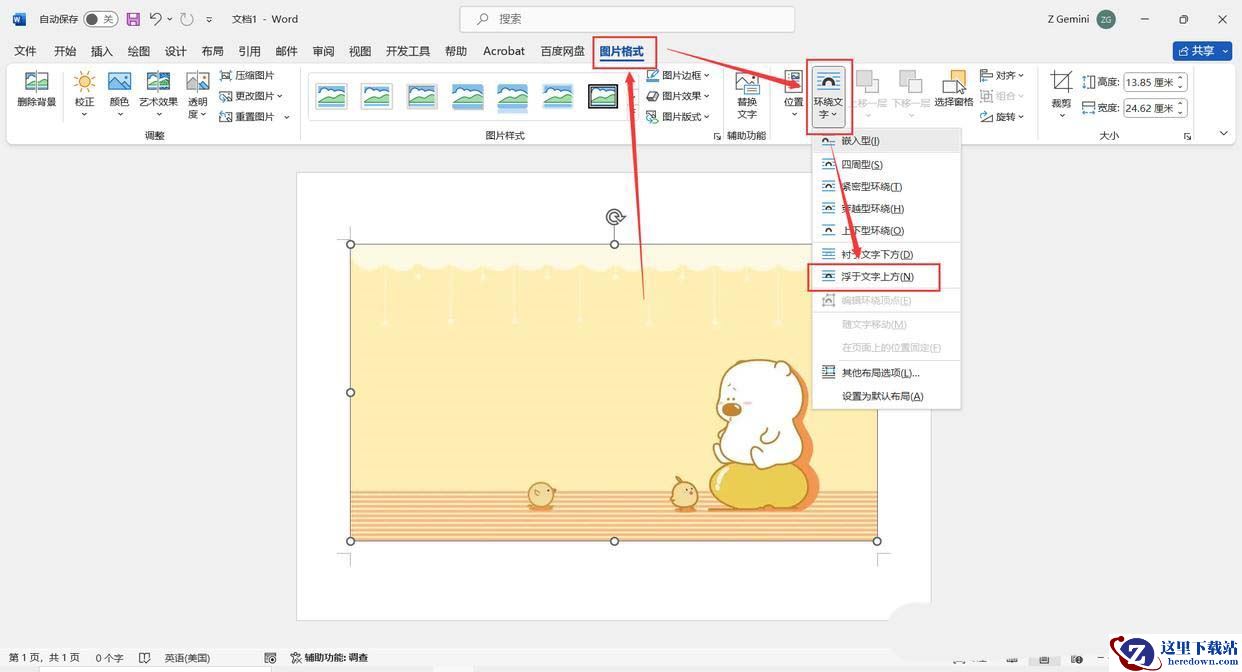Open the Rotate (旋转) dropdown
This screenshot has height=672, width=1242.
(1002, 117)
